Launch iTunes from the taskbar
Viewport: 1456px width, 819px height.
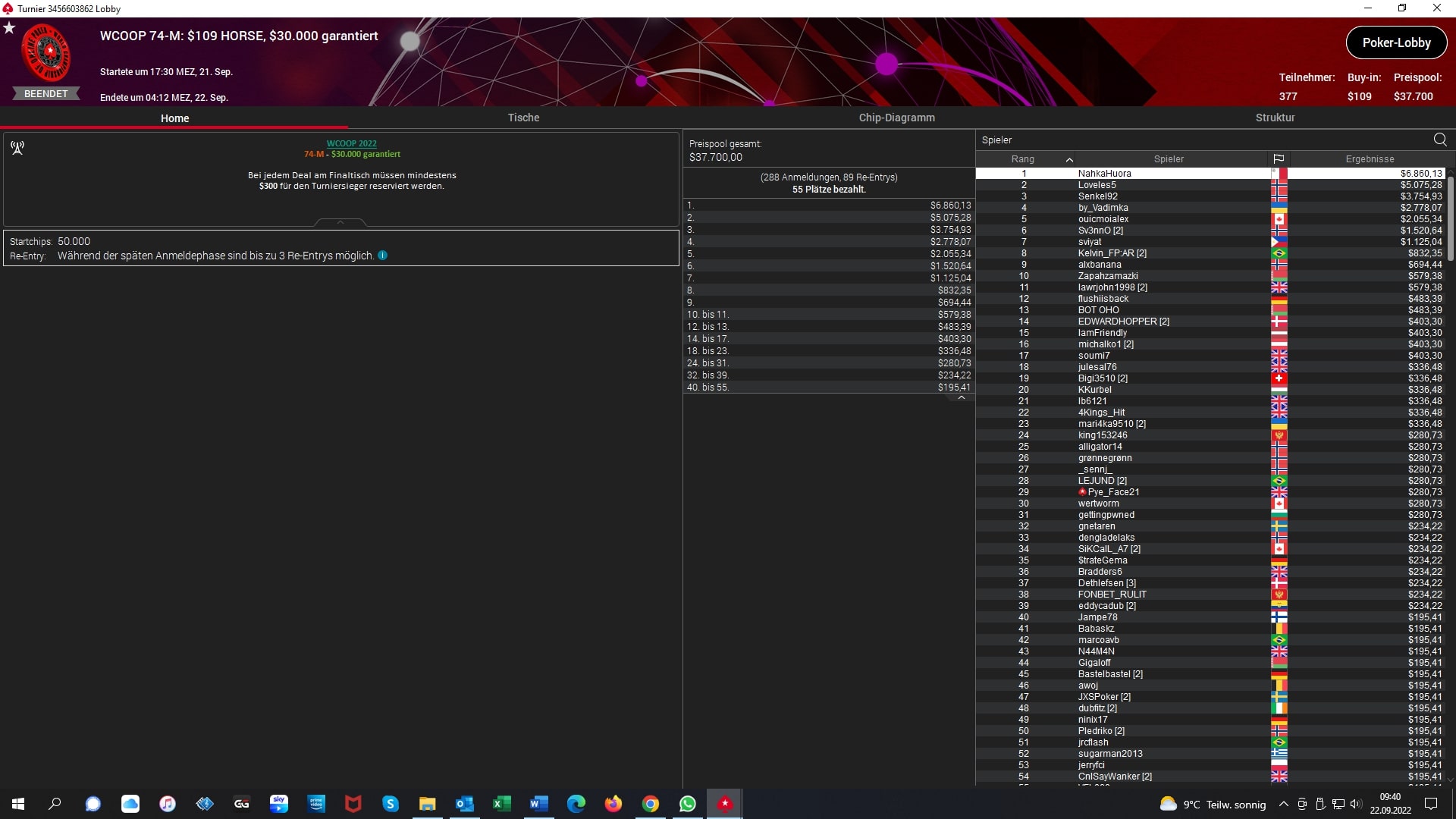(168, 804)
